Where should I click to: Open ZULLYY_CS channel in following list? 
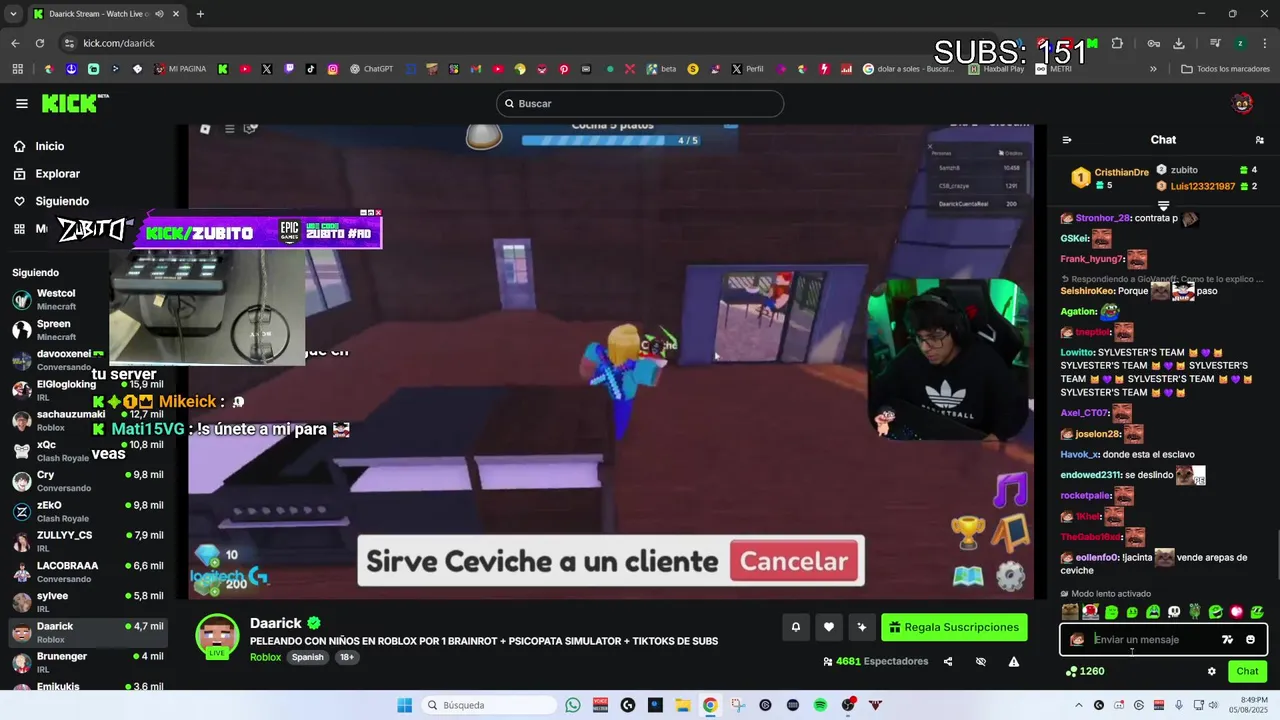88,541
